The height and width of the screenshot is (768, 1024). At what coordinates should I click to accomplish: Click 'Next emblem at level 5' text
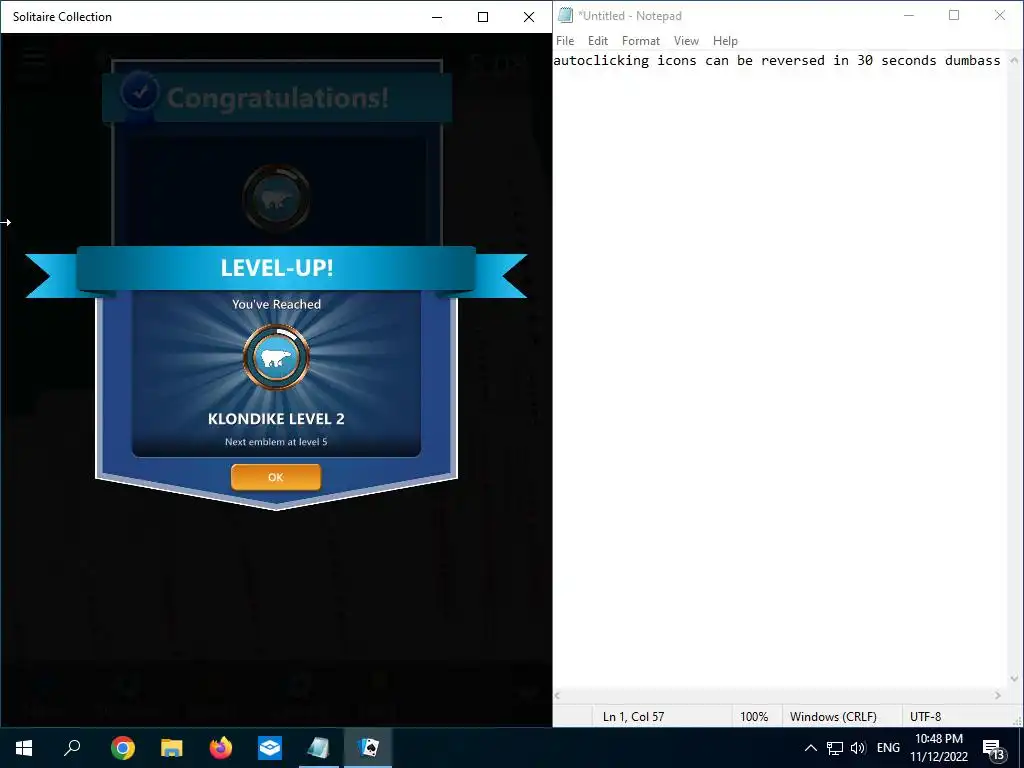276,441
